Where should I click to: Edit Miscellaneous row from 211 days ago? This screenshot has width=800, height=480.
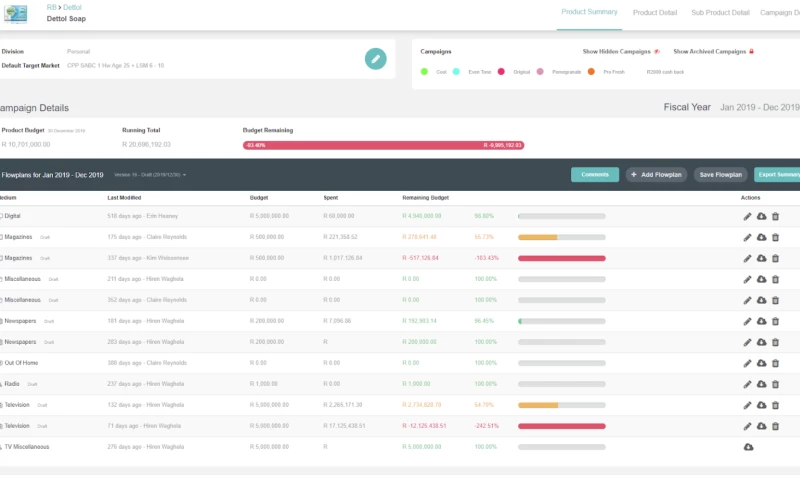tap(747, 280)
